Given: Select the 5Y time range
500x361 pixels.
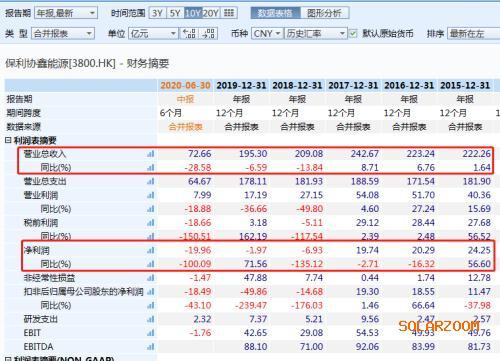Looking at the screenshot, I should click(x=175, y=13).
